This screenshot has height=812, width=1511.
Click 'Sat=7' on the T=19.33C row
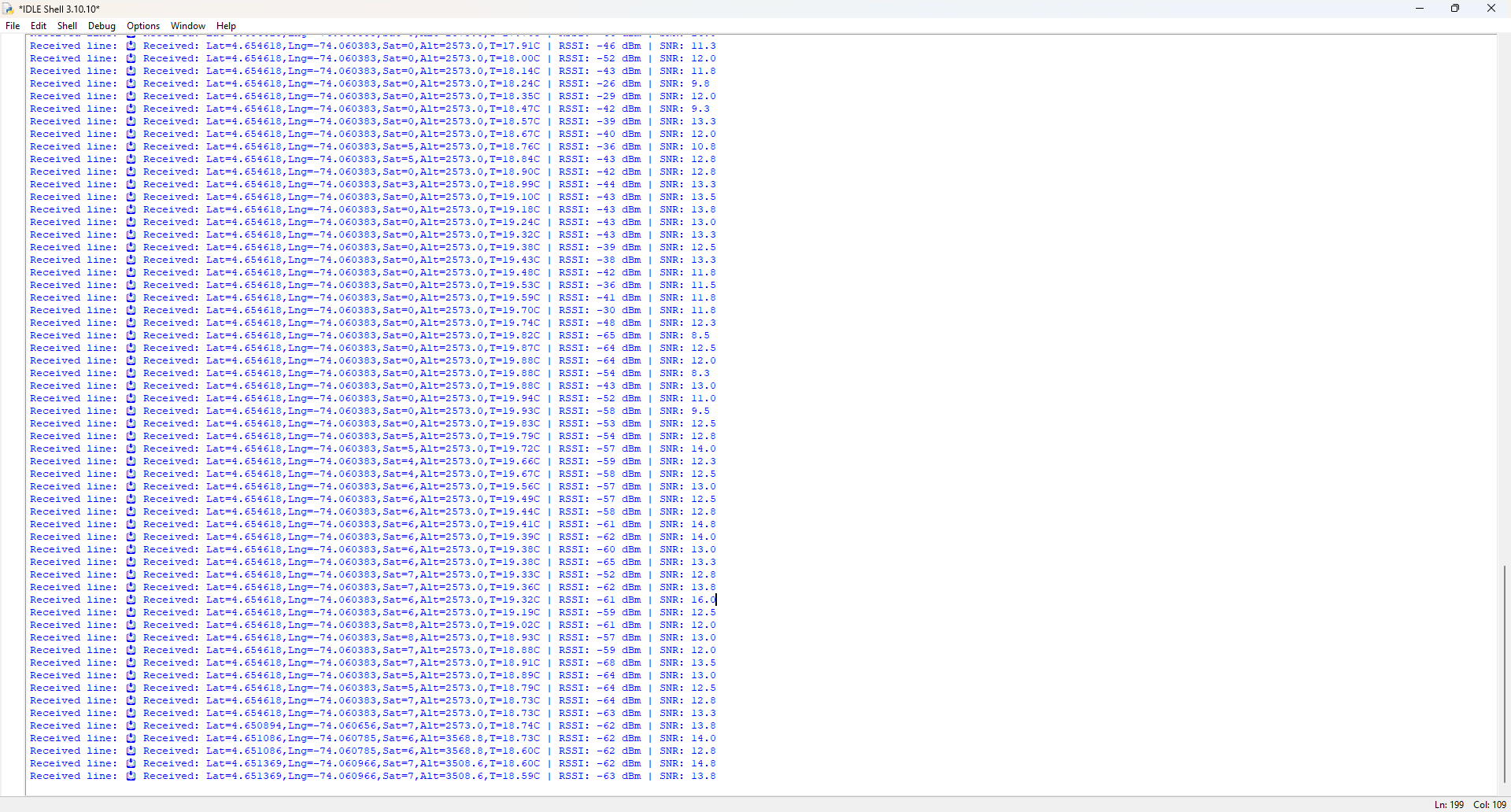point(398,574)
